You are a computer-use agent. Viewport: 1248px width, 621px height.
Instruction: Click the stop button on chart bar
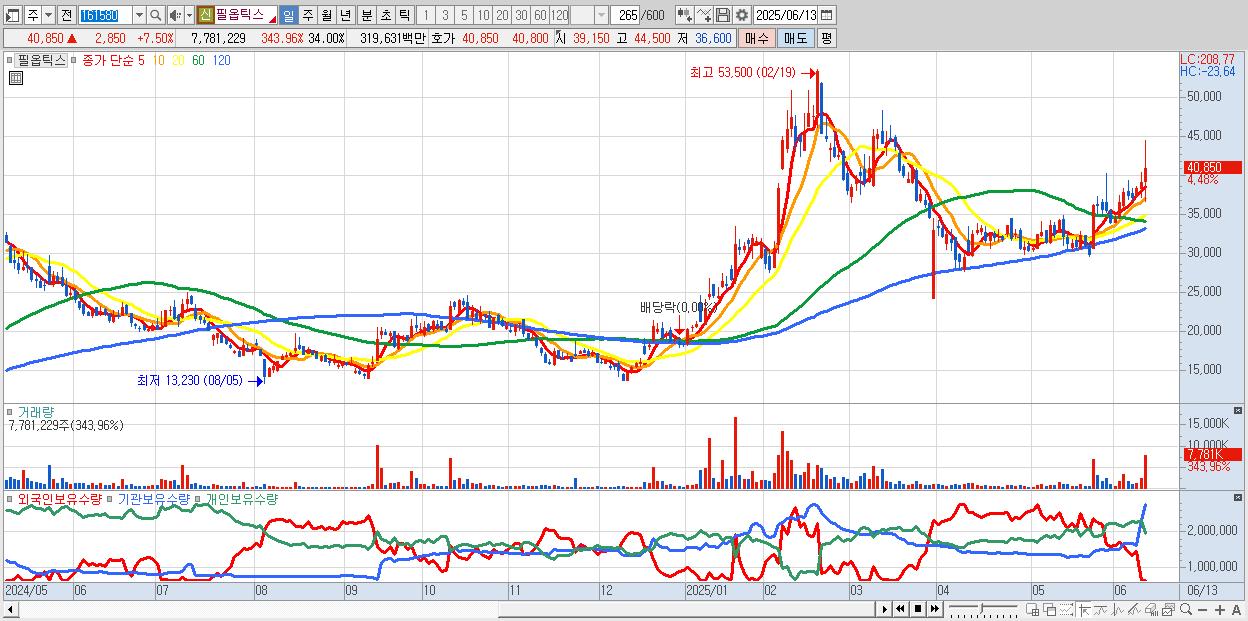pyautogui.click(x=917, y=609)
